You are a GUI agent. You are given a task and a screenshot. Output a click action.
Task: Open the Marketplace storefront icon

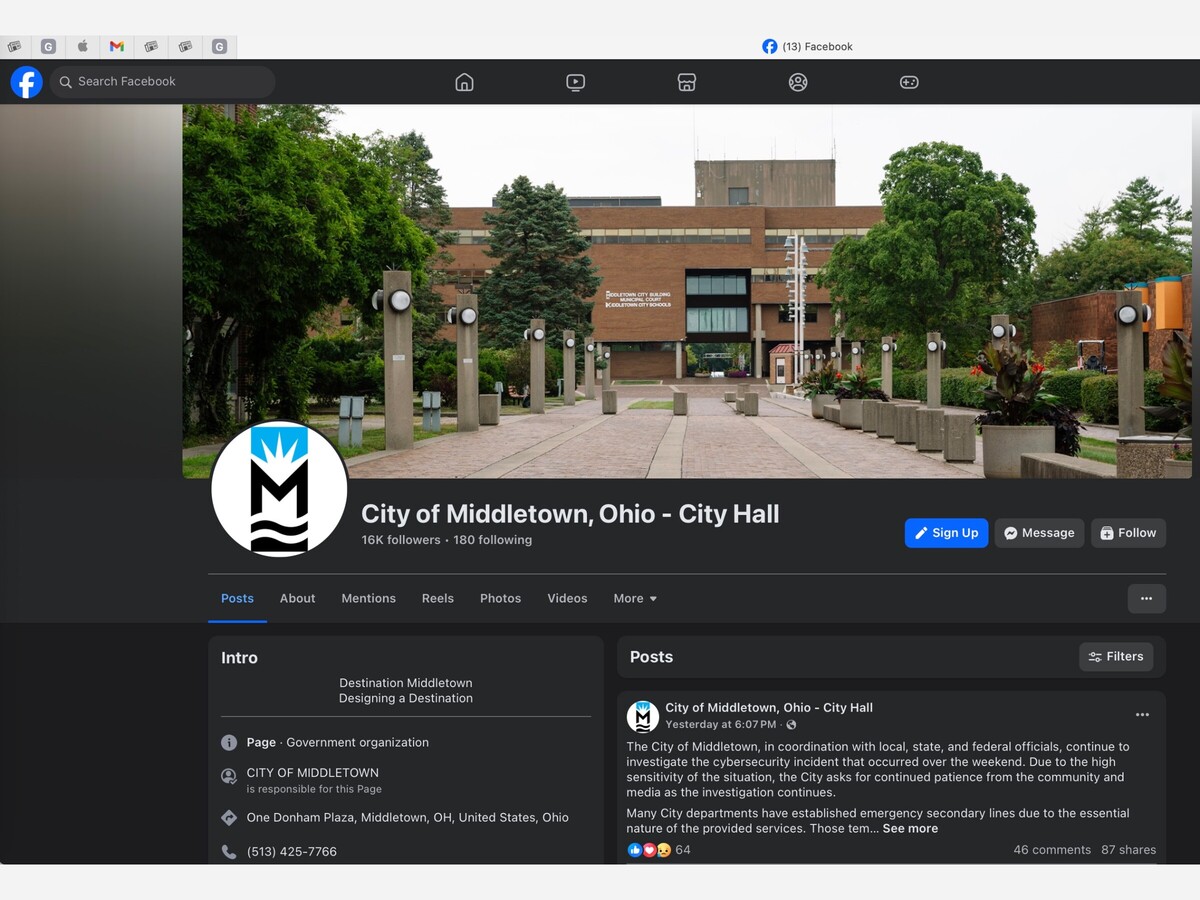pyautogui.click(x=686, y=82)
